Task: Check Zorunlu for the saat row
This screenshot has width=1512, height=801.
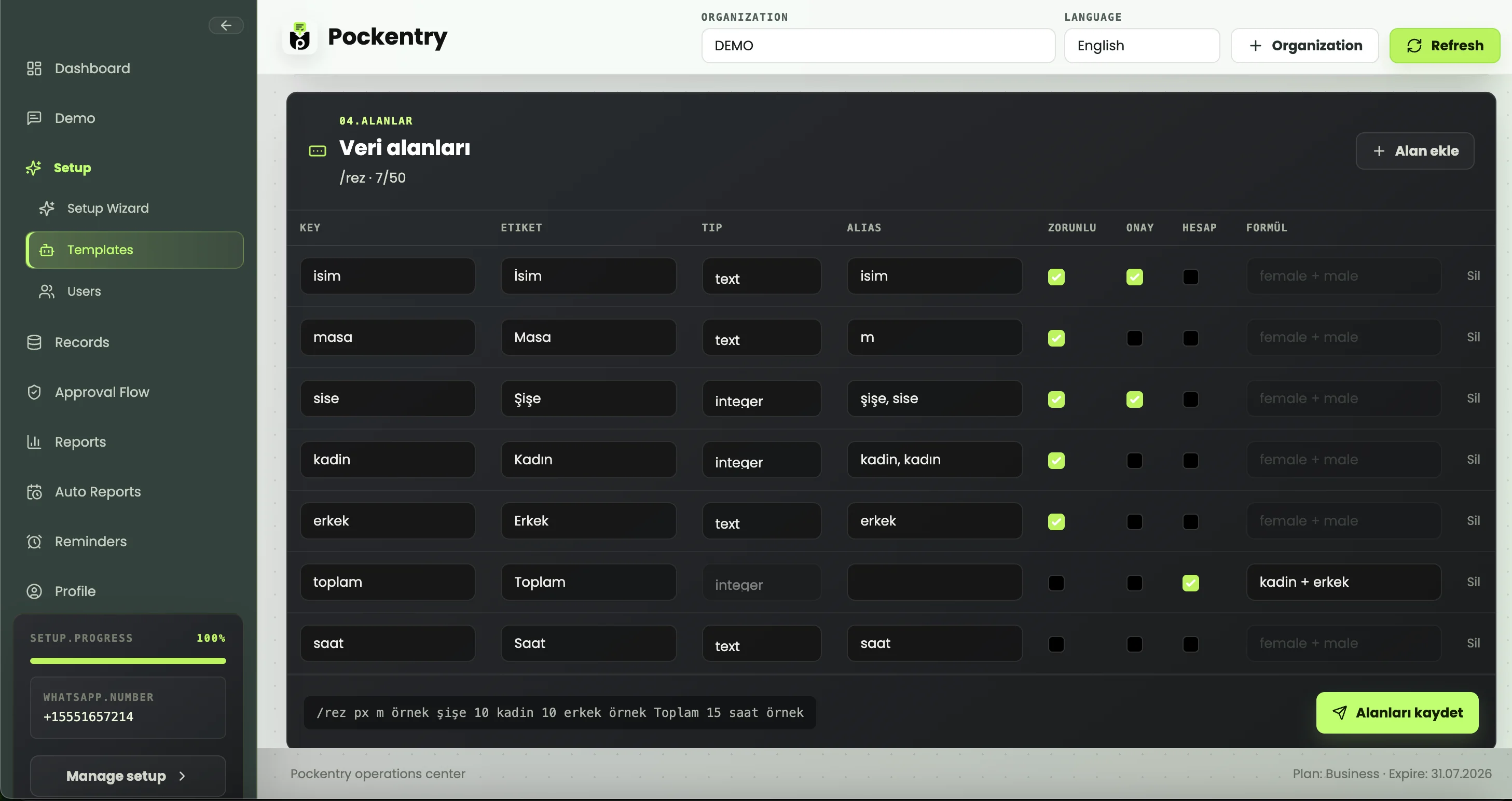Action: tap(1056, 644)
